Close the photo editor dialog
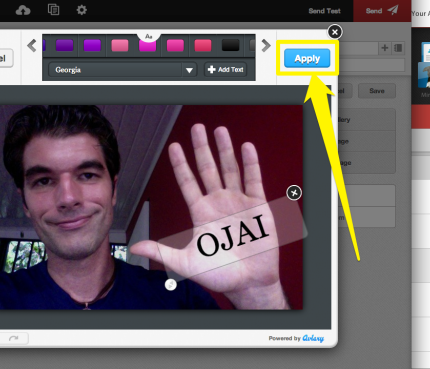 pyautogui.click(x=335, y=32)
